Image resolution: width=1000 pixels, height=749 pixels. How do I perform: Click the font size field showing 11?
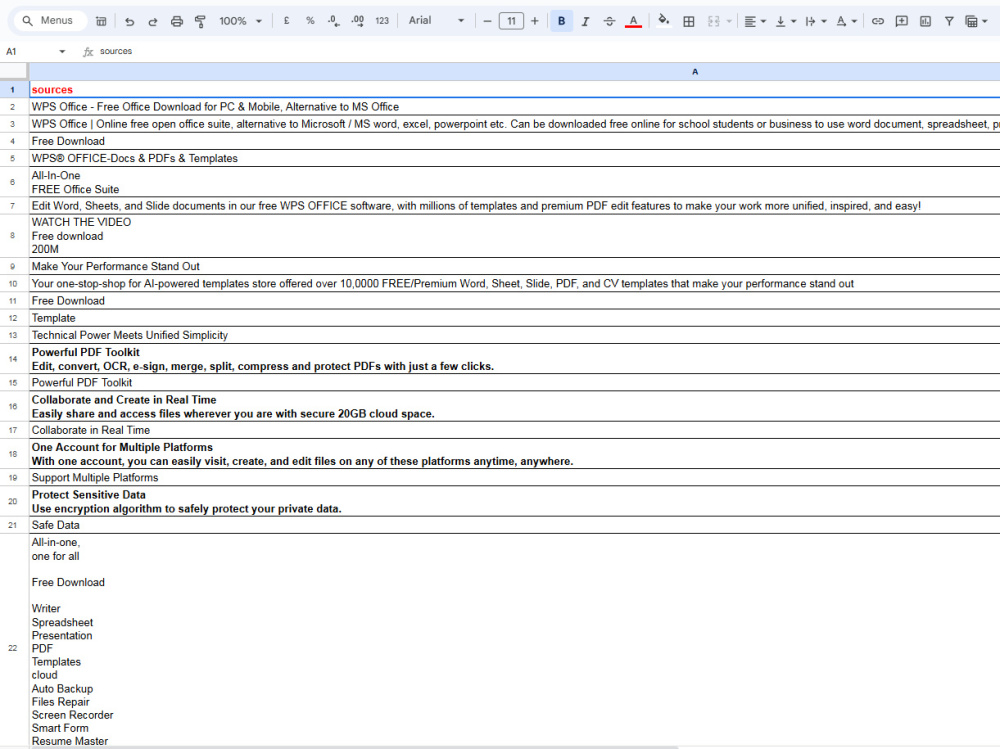pos(511,21)
